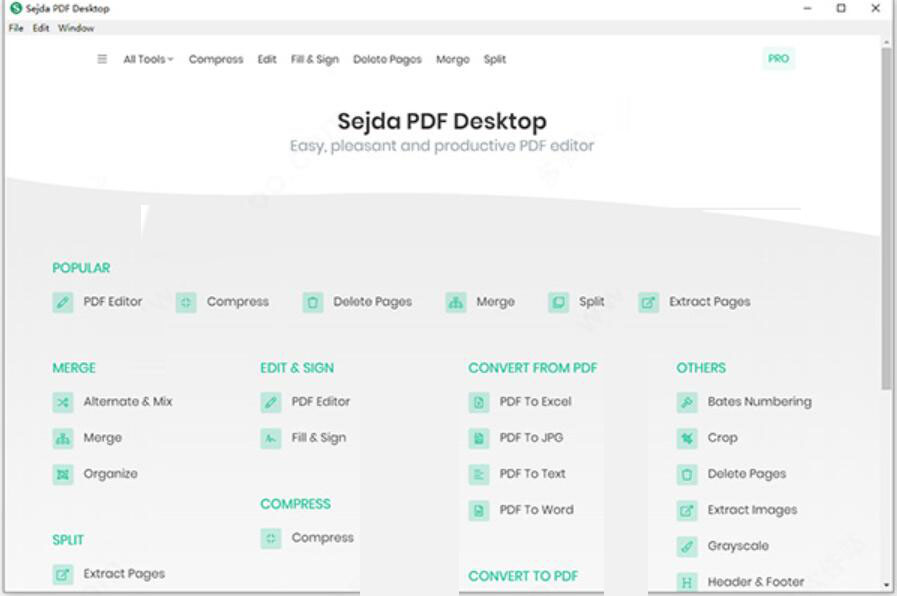Click the Merge icon in Merge section
Image resolution: width=897 pixels, height=596 pixels.
click(x=63, y=438)
